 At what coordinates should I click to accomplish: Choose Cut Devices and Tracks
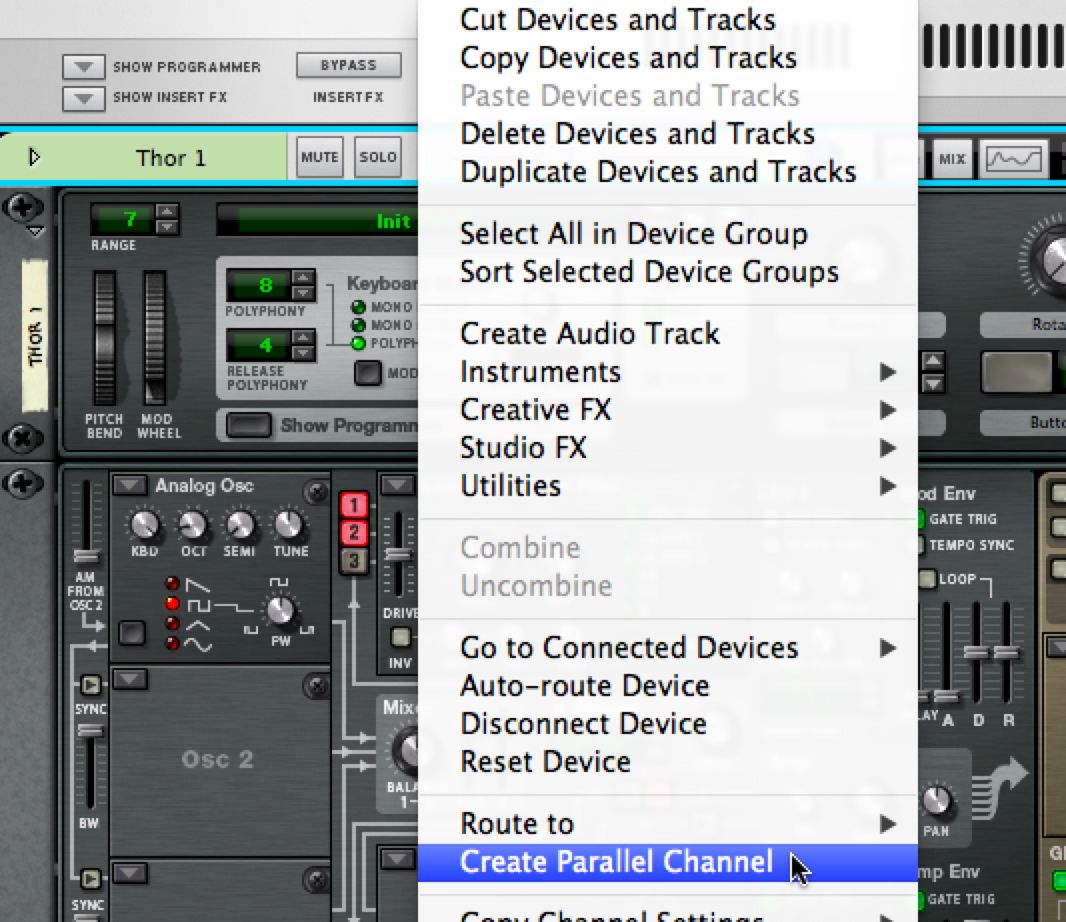[x=668, y=20]
